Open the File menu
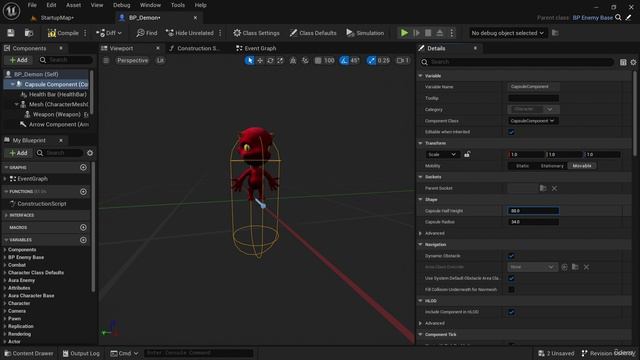640x360 pixels. click(32, 5)
